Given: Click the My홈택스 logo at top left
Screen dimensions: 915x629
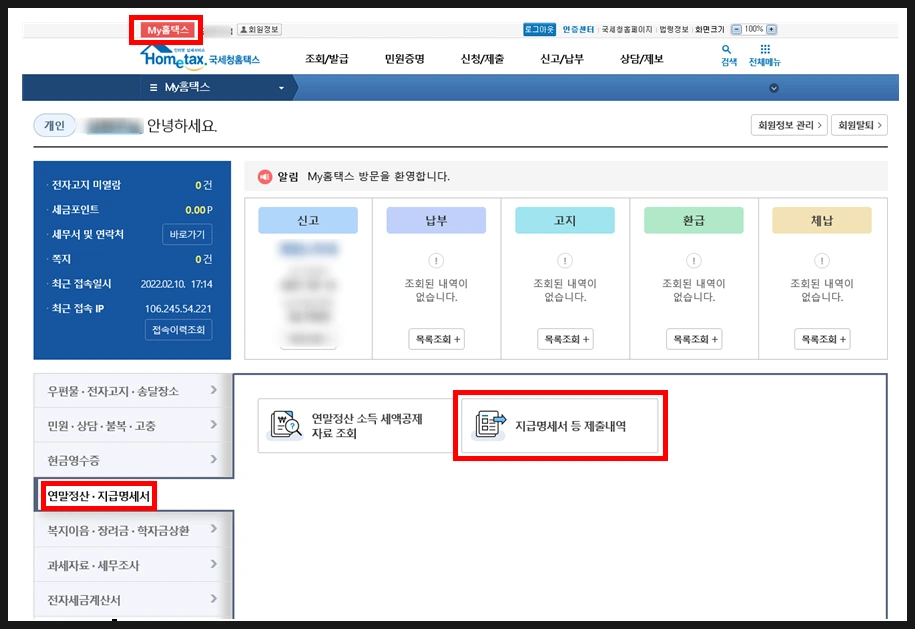Looking at the screenshot, I should 168,29.
